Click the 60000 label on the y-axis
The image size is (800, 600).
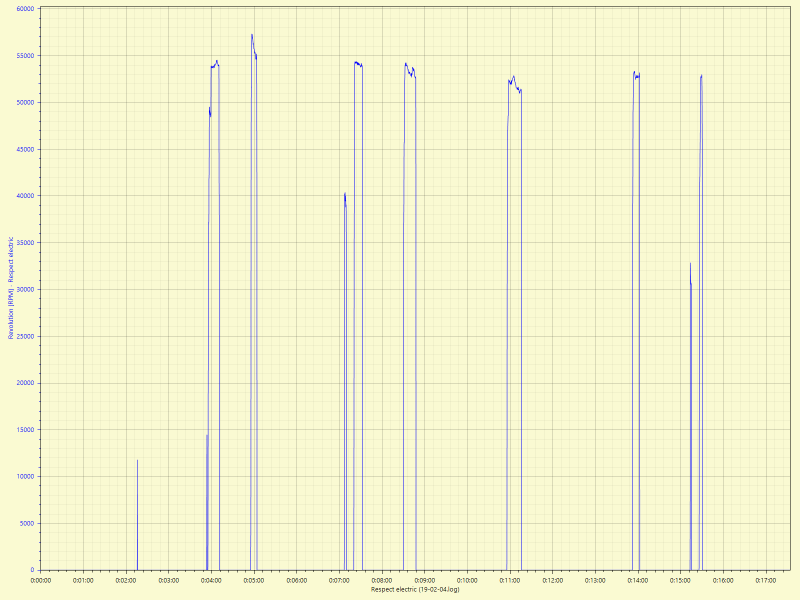(23, 8)
